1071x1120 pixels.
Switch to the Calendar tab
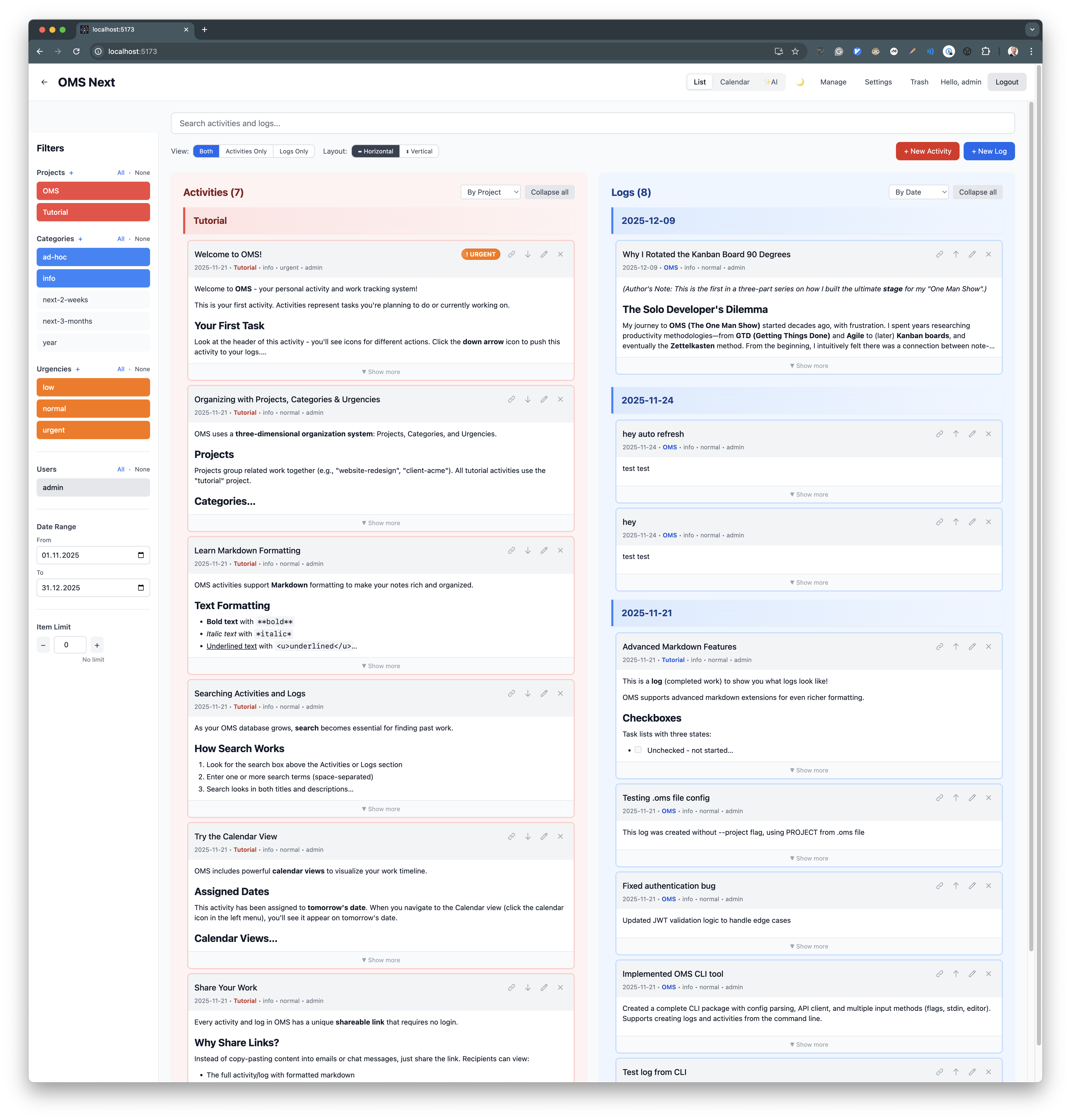point(734,82)
